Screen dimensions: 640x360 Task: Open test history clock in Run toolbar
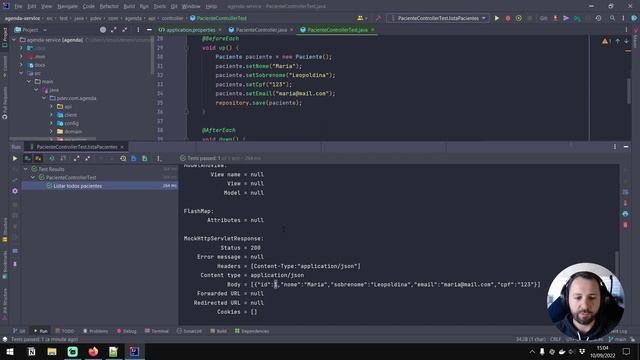coord(123,158)
